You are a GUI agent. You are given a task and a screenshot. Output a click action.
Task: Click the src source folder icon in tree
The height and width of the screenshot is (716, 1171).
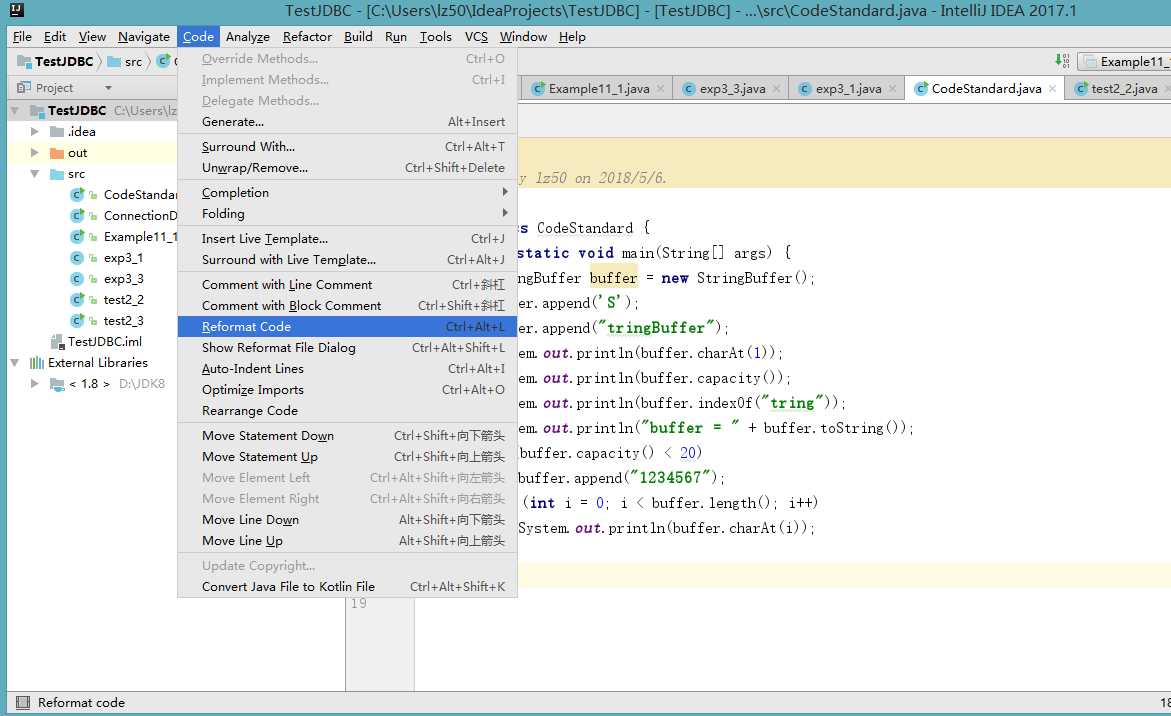click(x=57, y=174)
